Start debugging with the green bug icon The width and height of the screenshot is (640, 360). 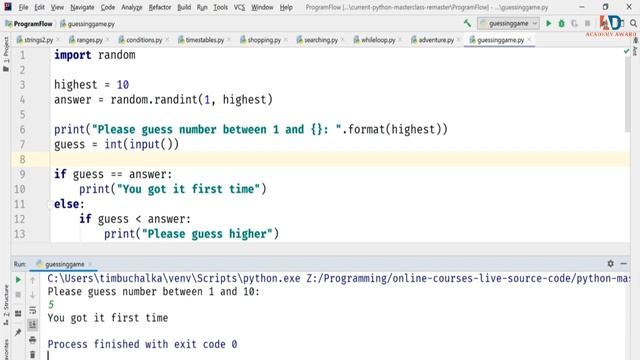pos(562,24)
